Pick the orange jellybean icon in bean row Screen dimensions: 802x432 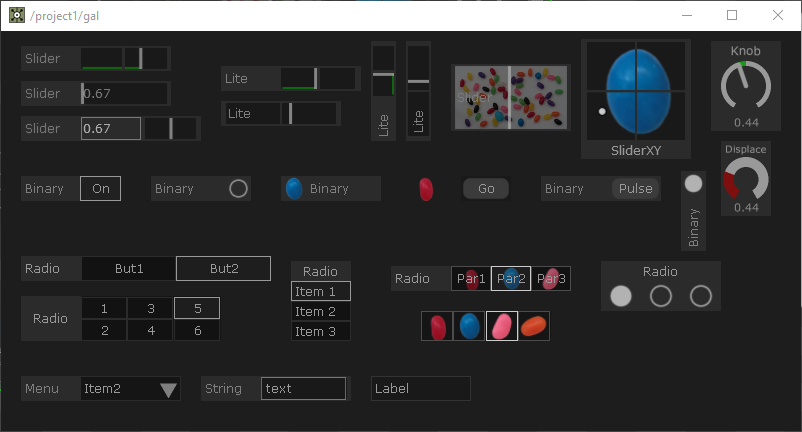pyautogui.click(x=534, y=326)
